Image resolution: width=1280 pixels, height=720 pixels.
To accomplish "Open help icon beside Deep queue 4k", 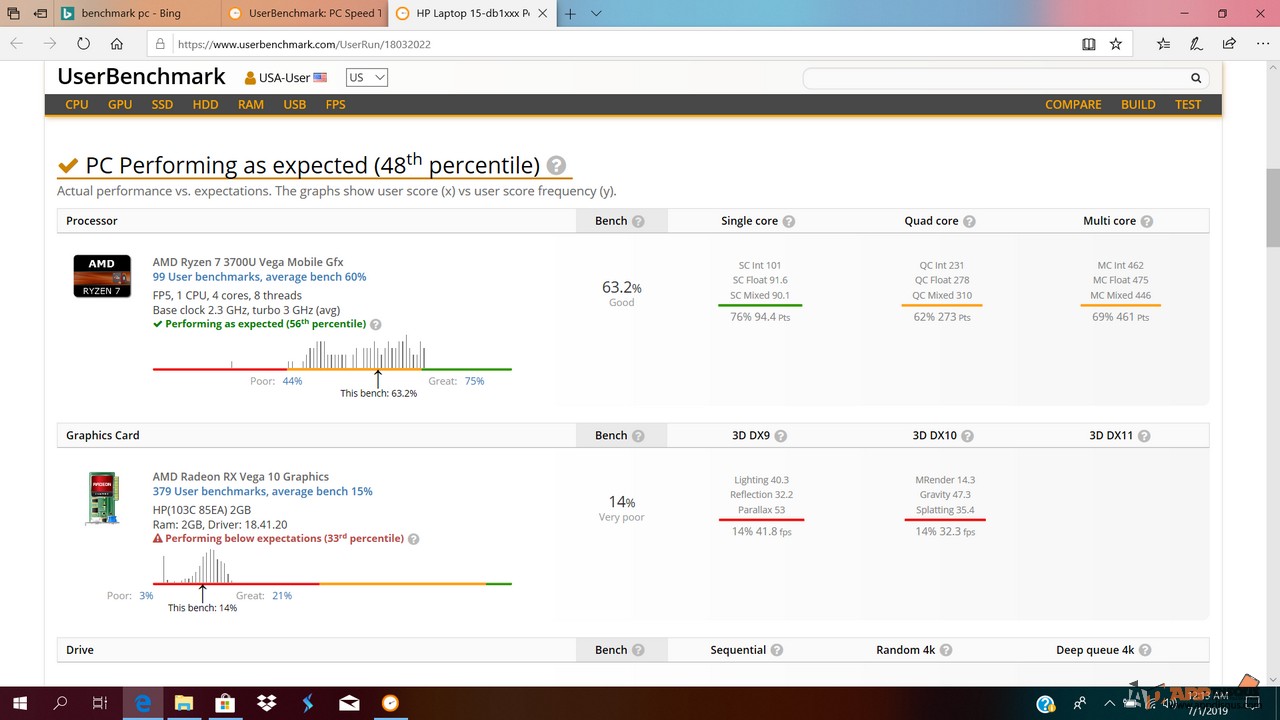I will point(1144,650).
